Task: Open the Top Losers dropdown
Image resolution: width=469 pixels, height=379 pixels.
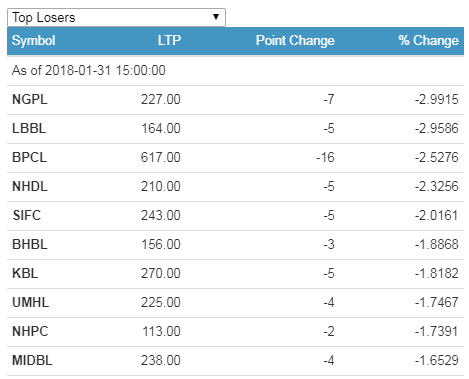Action: pyautogui.click(x=116, y=17)
